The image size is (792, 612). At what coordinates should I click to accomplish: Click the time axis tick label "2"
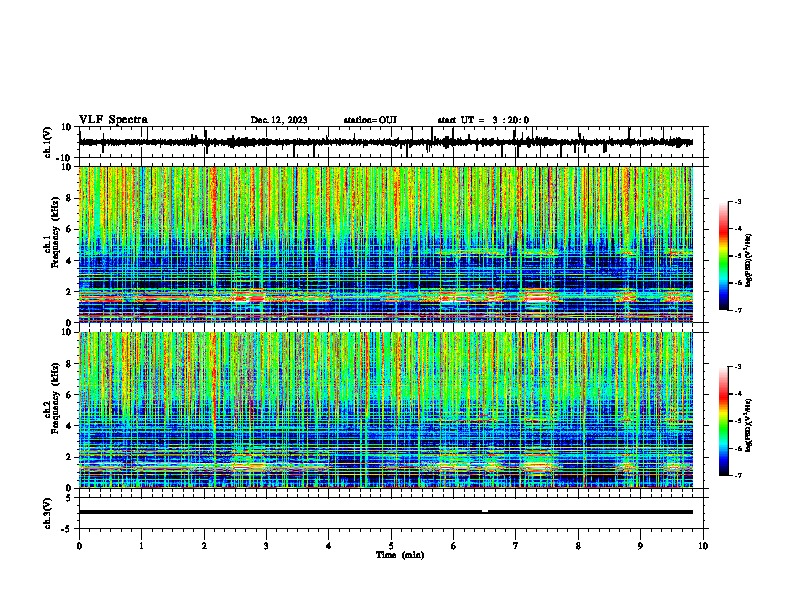(204, 546)
